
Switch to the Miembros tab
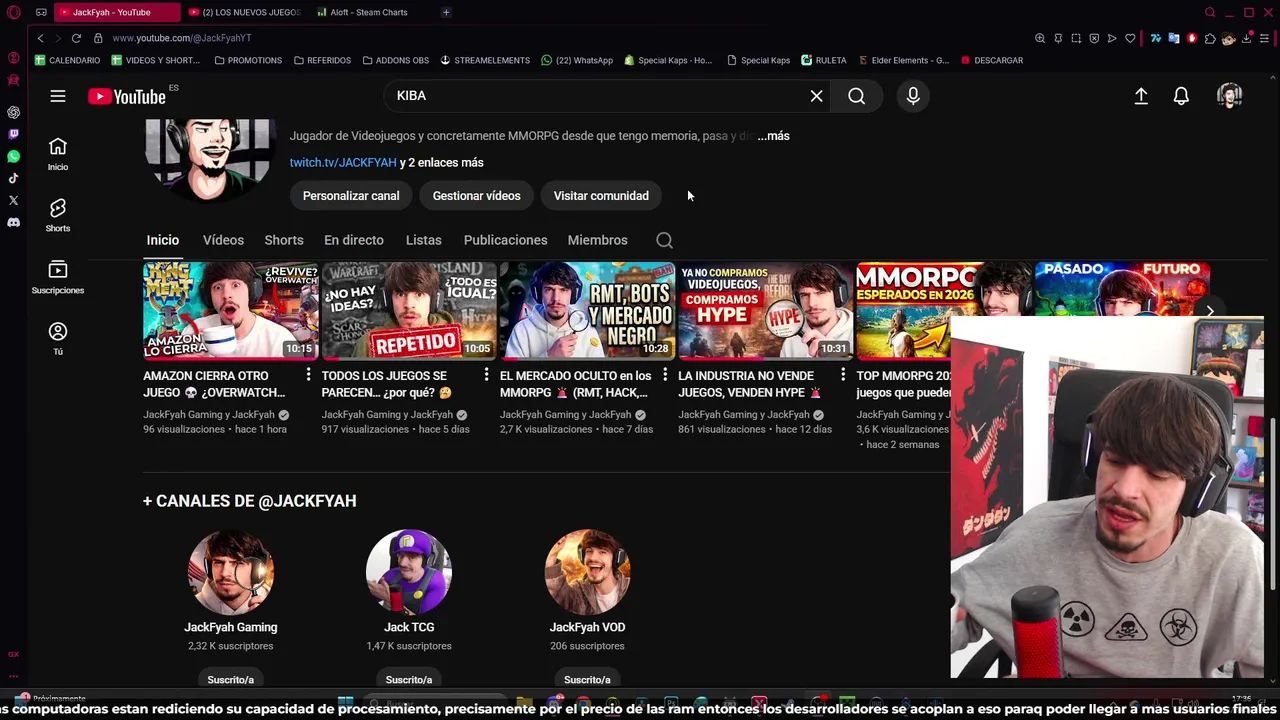tap(597, 240)
